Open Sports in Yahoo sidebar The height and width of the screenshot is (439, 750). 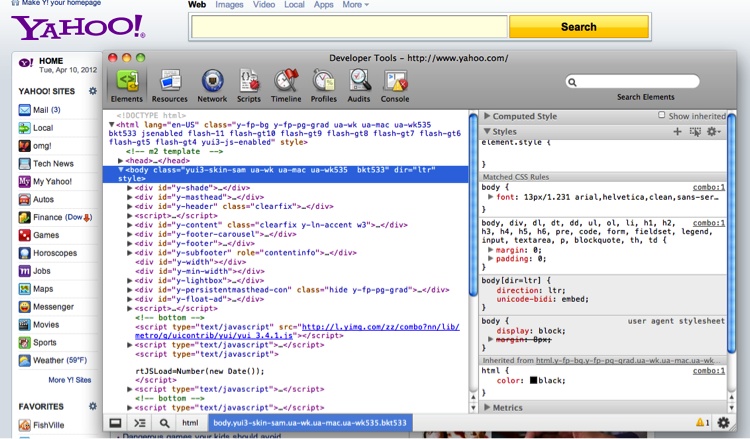[38, 343]
